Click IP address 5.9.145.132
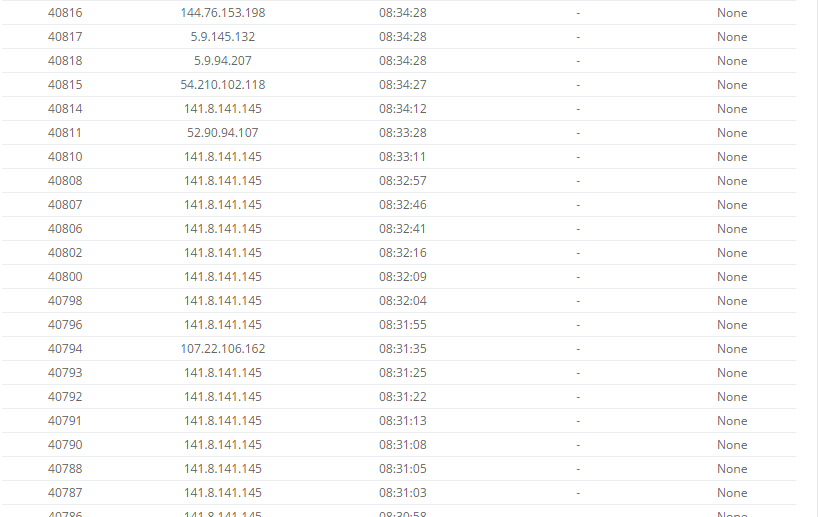The height and width of the screenshot is (517, 818). (x=223, y=37)
